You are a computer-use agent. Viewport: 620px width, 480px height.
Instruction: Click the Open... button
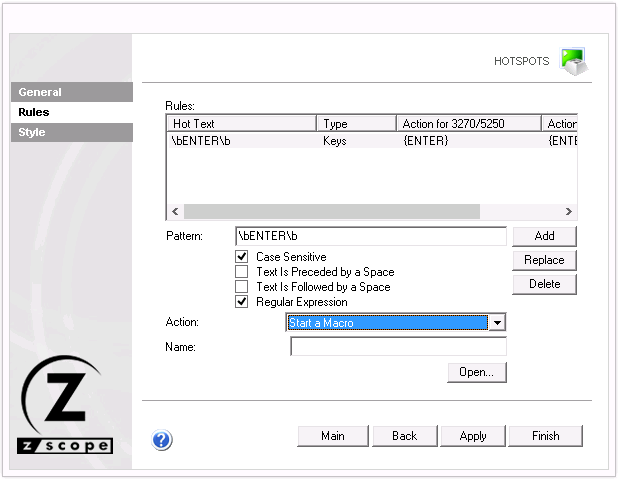(x=477, y=372)
